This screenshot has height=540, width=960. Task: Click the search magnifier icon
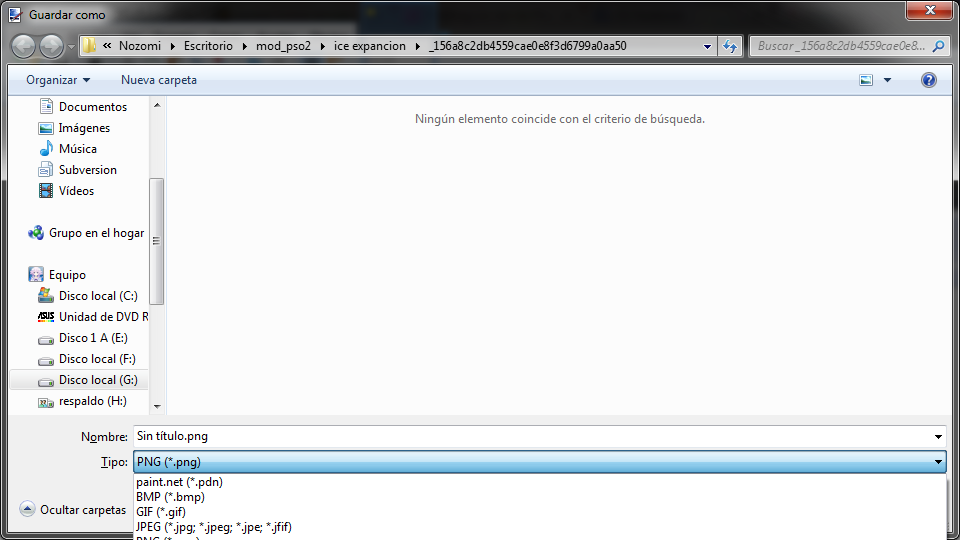click(939, 46)
